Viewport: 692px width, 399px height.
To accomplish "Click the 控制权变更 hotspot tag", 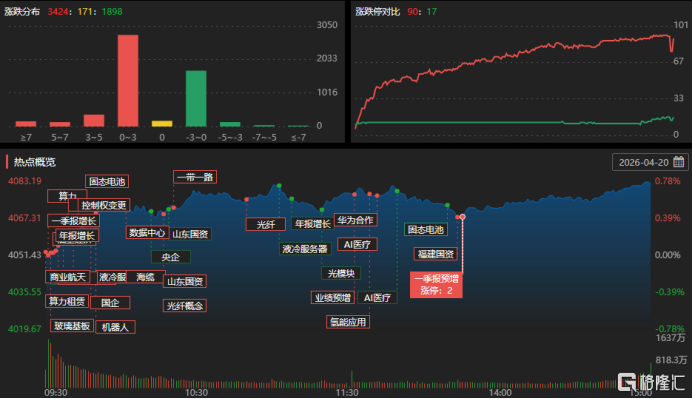I will 104,205.
